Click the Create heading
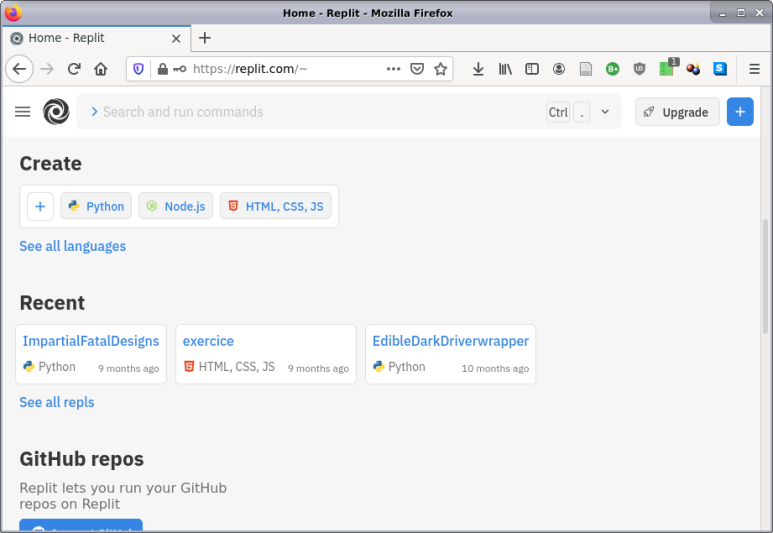 coord(51,163)
